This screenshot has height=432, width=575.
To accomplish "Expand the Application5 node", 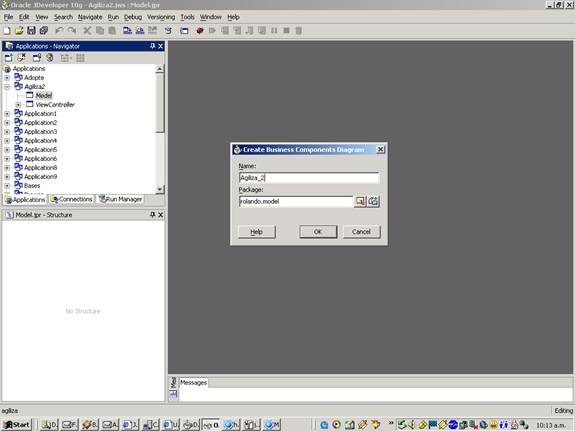I will tap(7, 150).
